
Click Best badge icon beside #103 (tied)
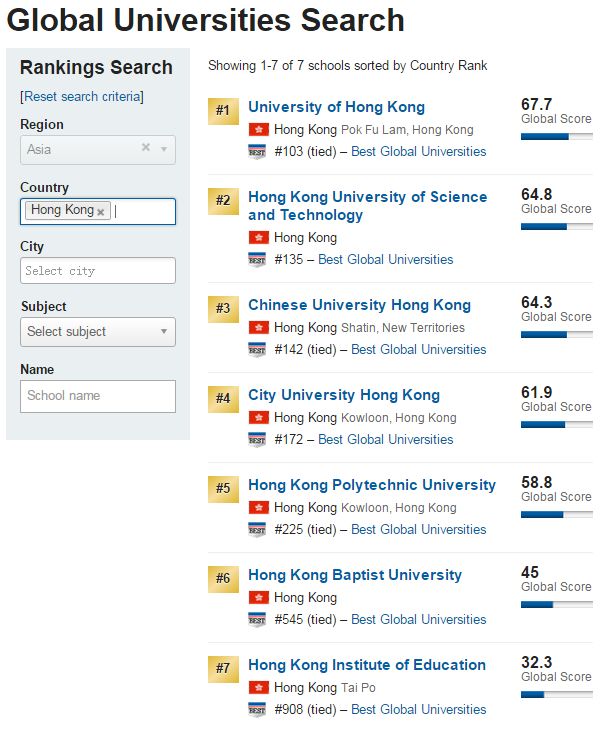257,152
